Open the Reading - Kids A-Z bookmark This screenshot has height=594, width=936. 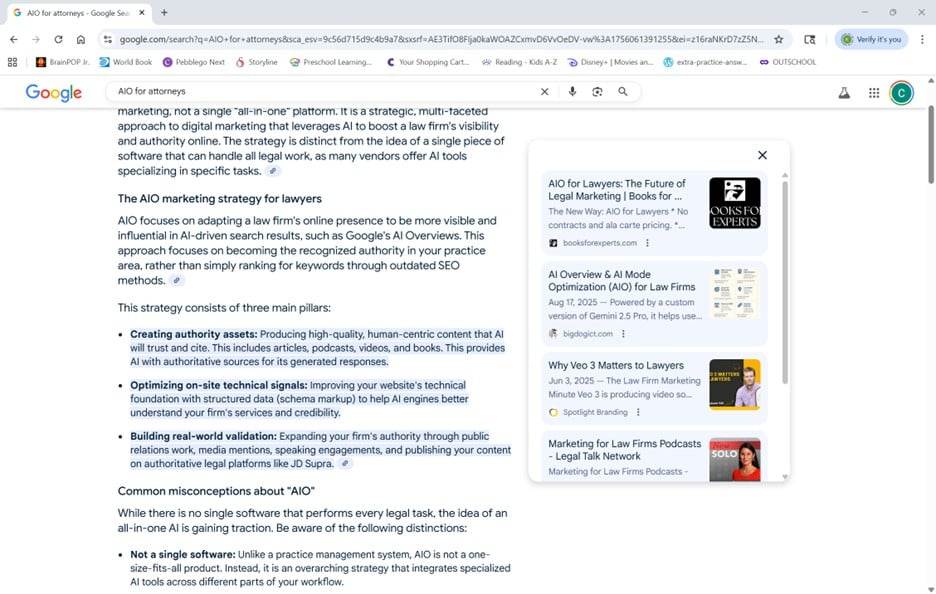519,62
